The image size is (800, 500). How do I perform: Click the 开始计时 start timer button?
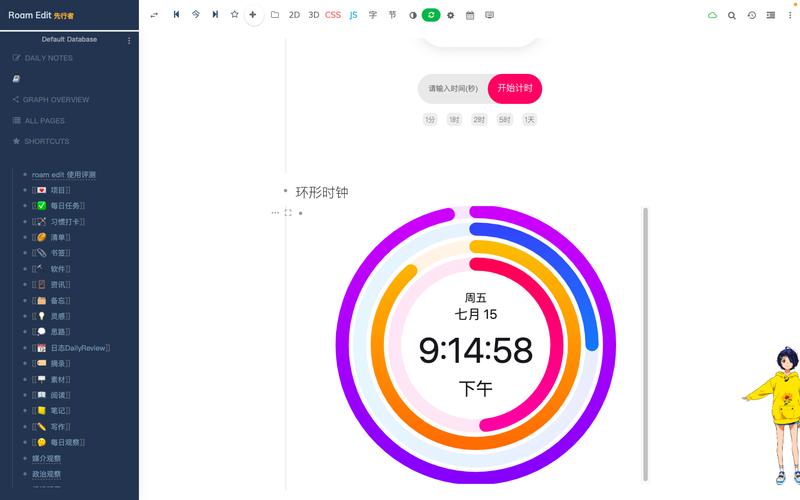tap(515, 88)
